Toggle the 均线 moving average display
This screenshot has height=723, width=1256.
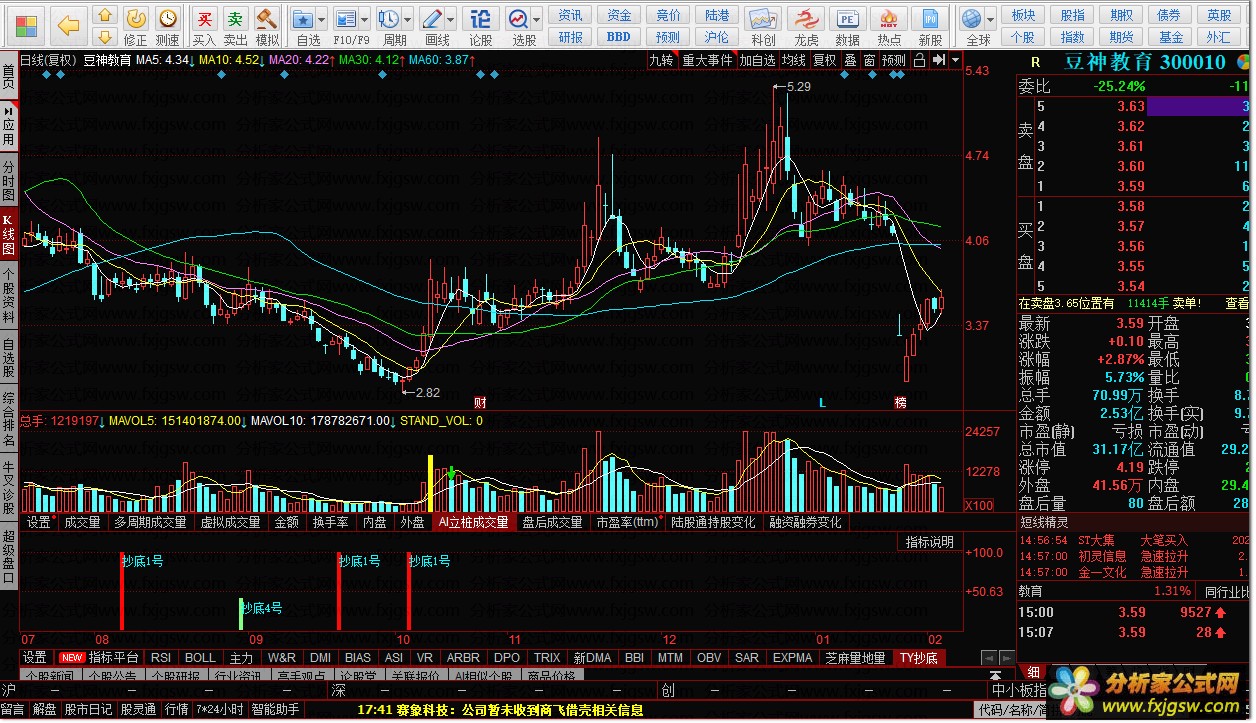(794, 60)
